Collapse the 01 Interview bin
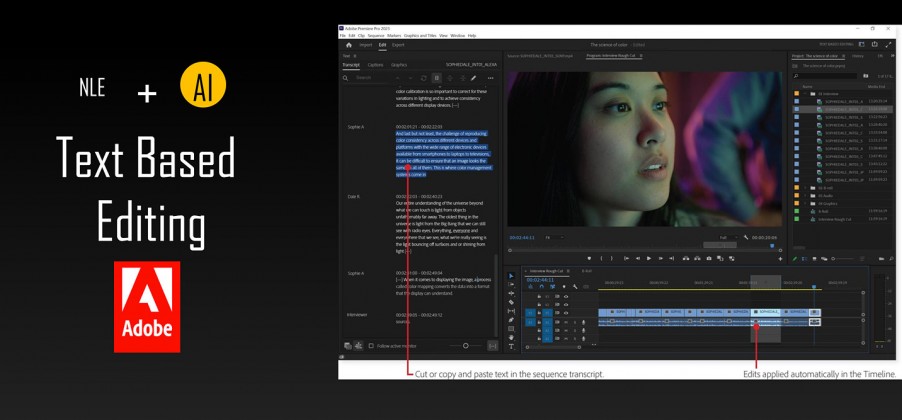Image resolution: width=902 pixels, height=420 pixels. 805,94
